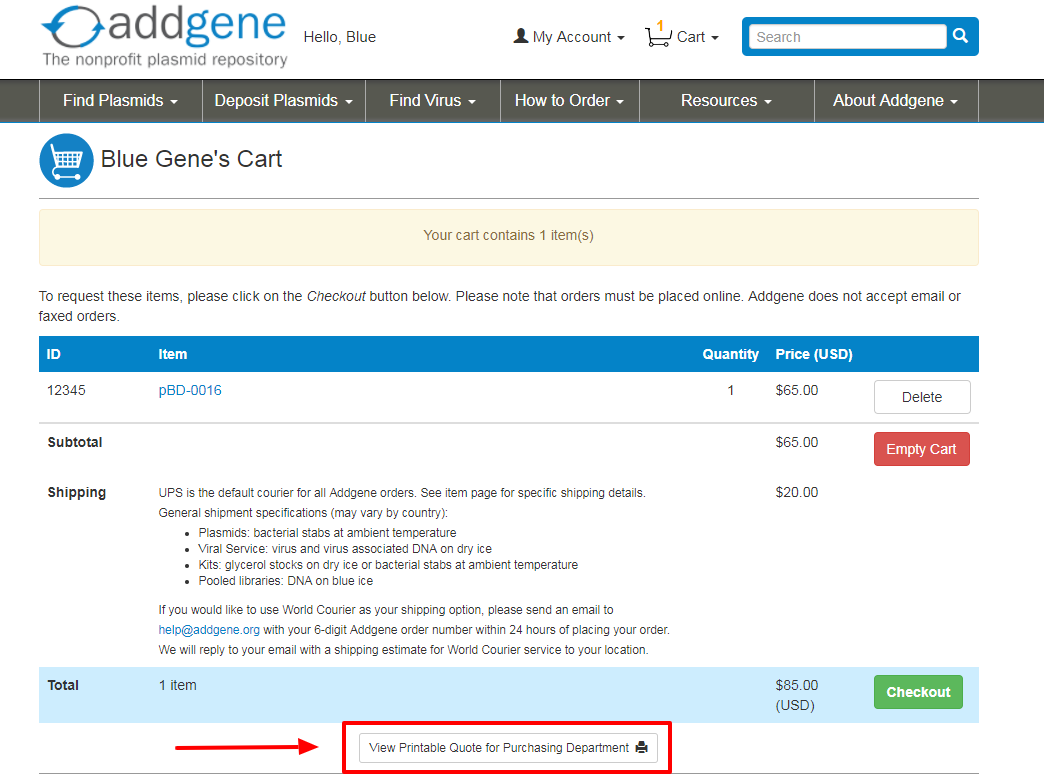Click 'The nonprofit plasmid repository' tagline

point(165,60)
